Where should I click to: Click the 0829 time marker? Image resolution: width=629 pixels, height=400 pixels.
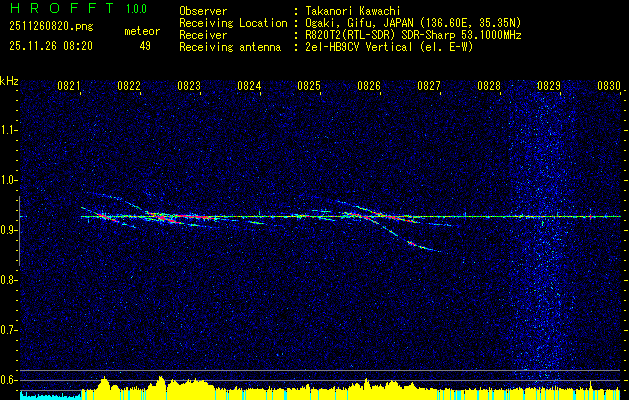(549, 85)
